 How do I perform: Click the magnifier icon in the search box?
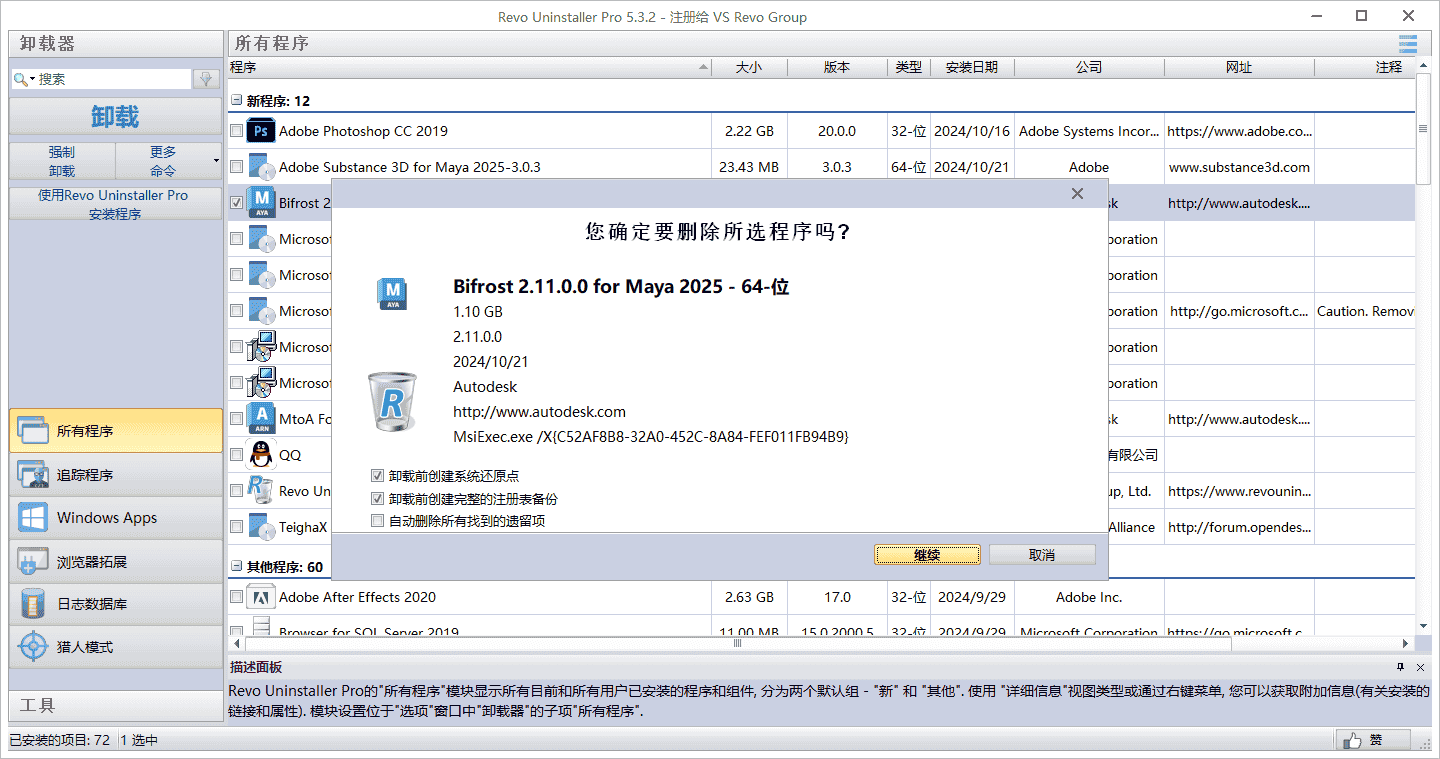(22, 77)
